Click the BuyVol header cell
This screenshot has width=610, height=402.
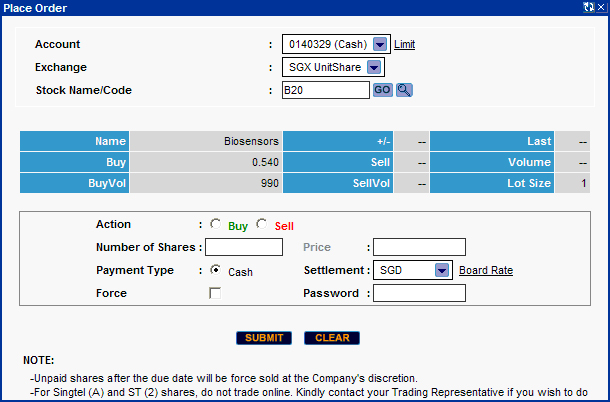point(74,183)
